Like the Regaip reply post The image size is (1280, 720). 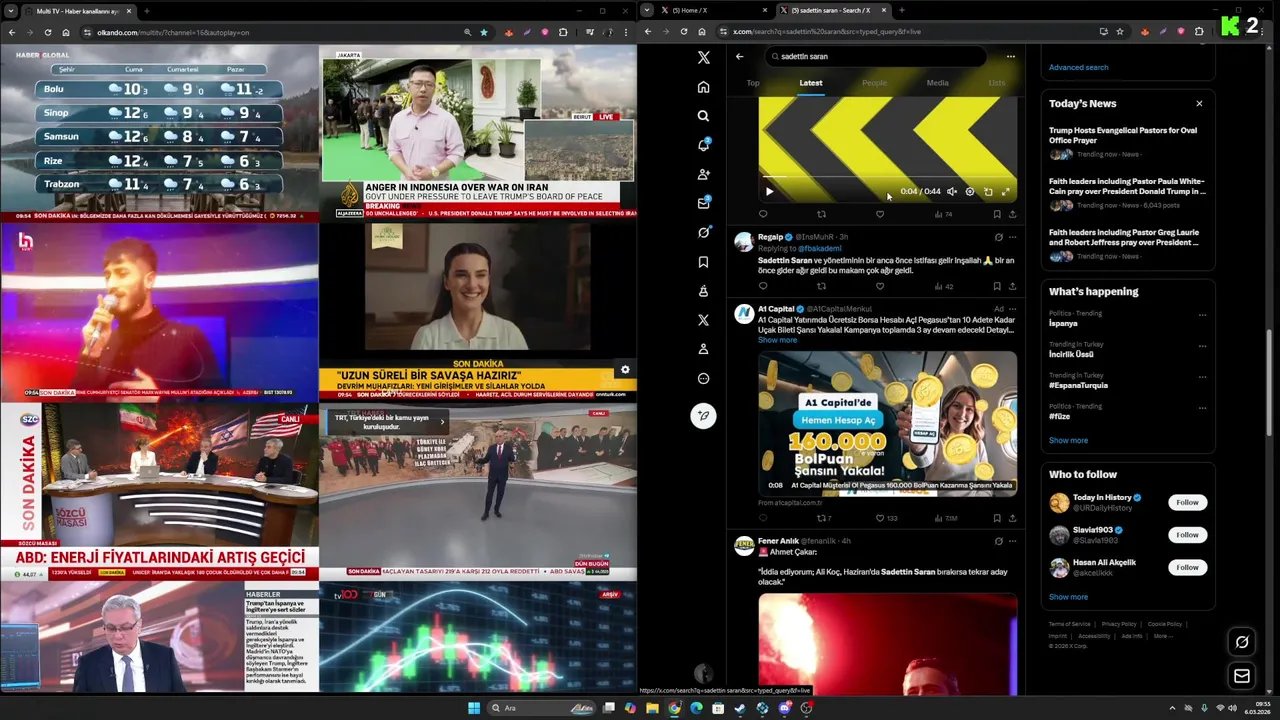880,286
